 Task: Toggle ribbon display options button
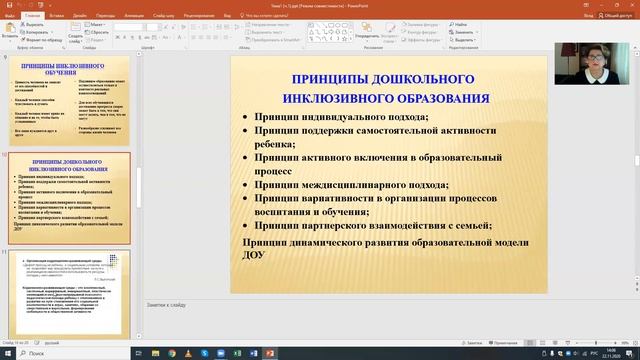[x=586, y=5]
